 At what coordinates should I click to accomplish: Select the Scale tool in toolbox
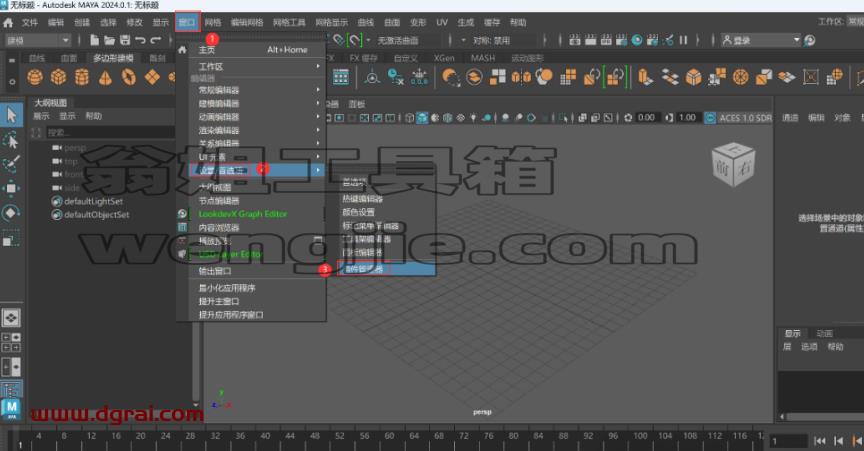(11, 239)
